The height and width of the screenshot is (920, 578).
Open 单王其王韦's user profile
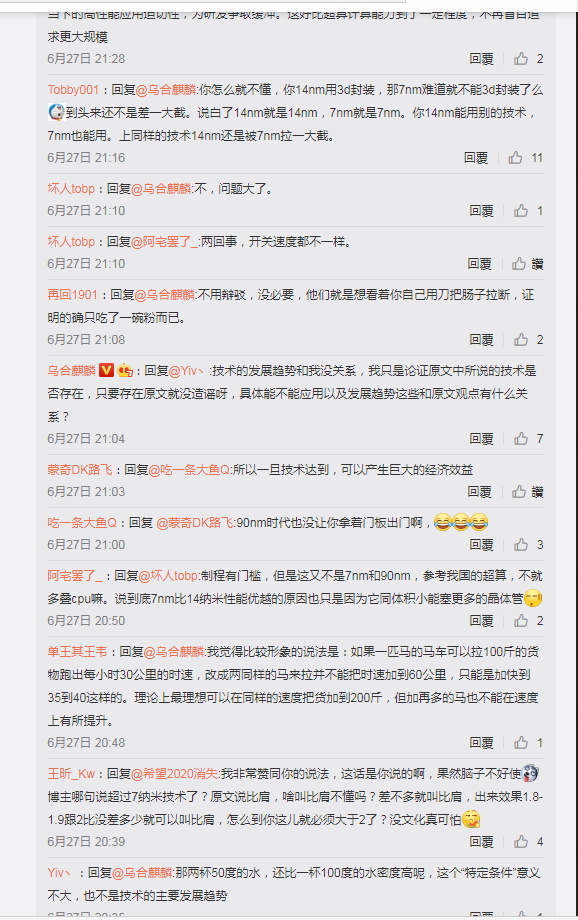pyautogui.click(x=77, y=652)
